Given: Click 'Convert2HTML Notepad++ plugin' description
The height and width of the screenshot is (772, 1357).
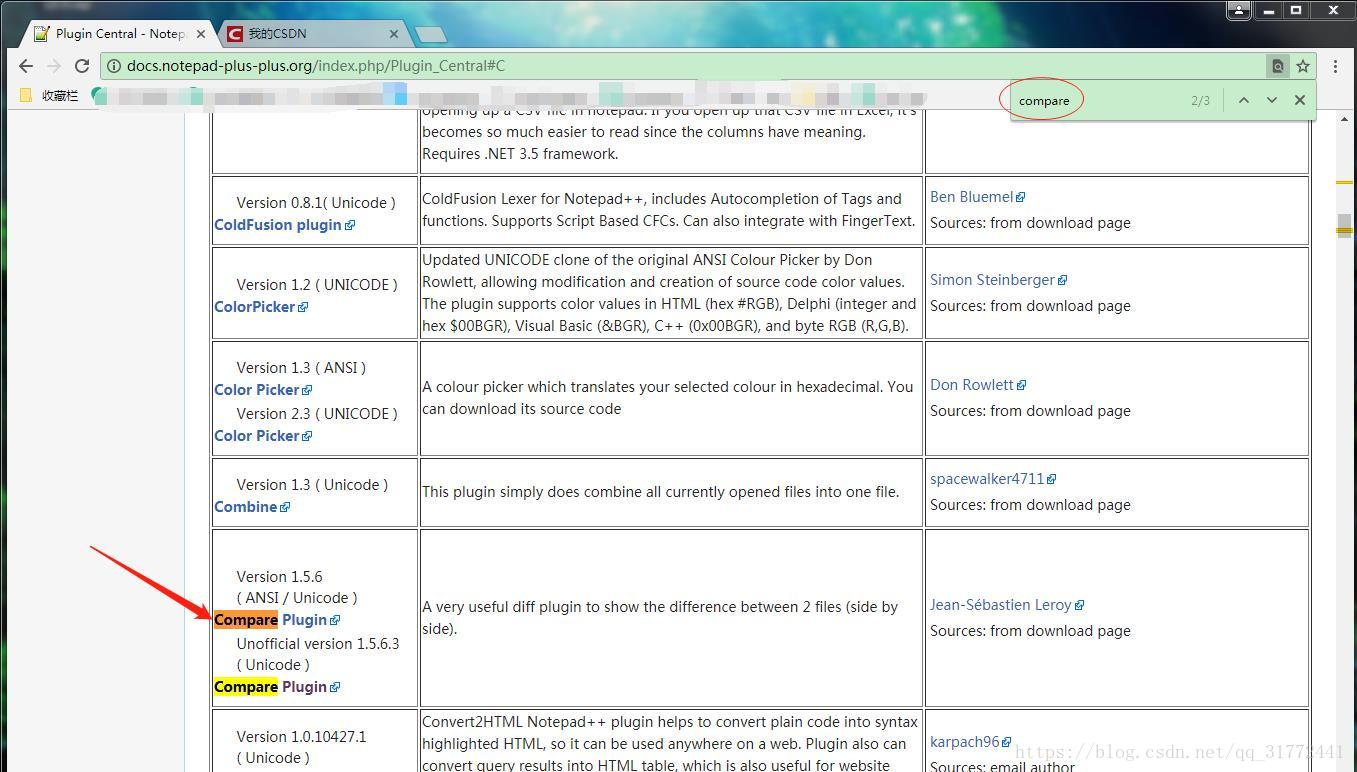Looking at the screenshot, I should (x=670, y=744).
